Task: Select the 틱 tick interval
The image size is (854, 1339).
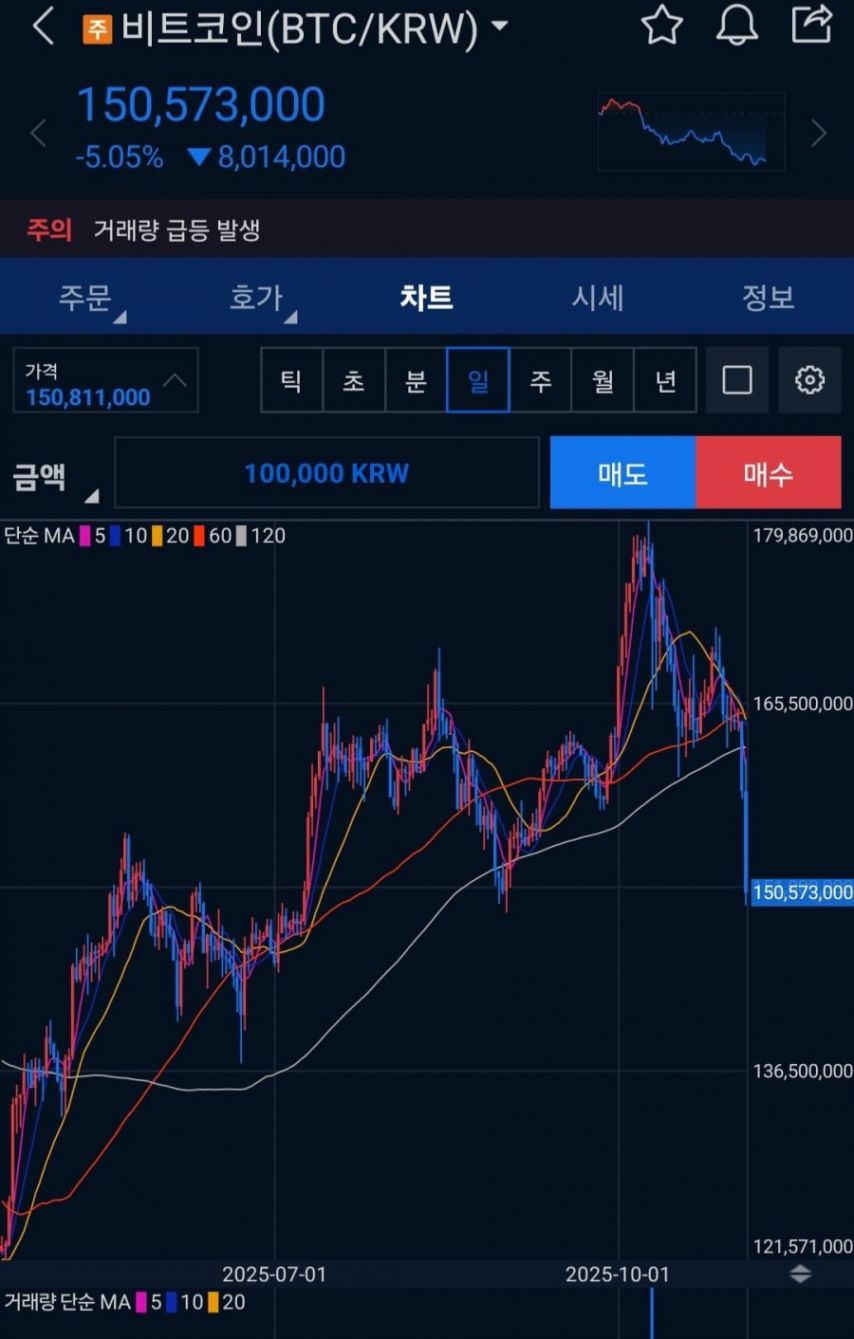Action: [x=291, y=380]
